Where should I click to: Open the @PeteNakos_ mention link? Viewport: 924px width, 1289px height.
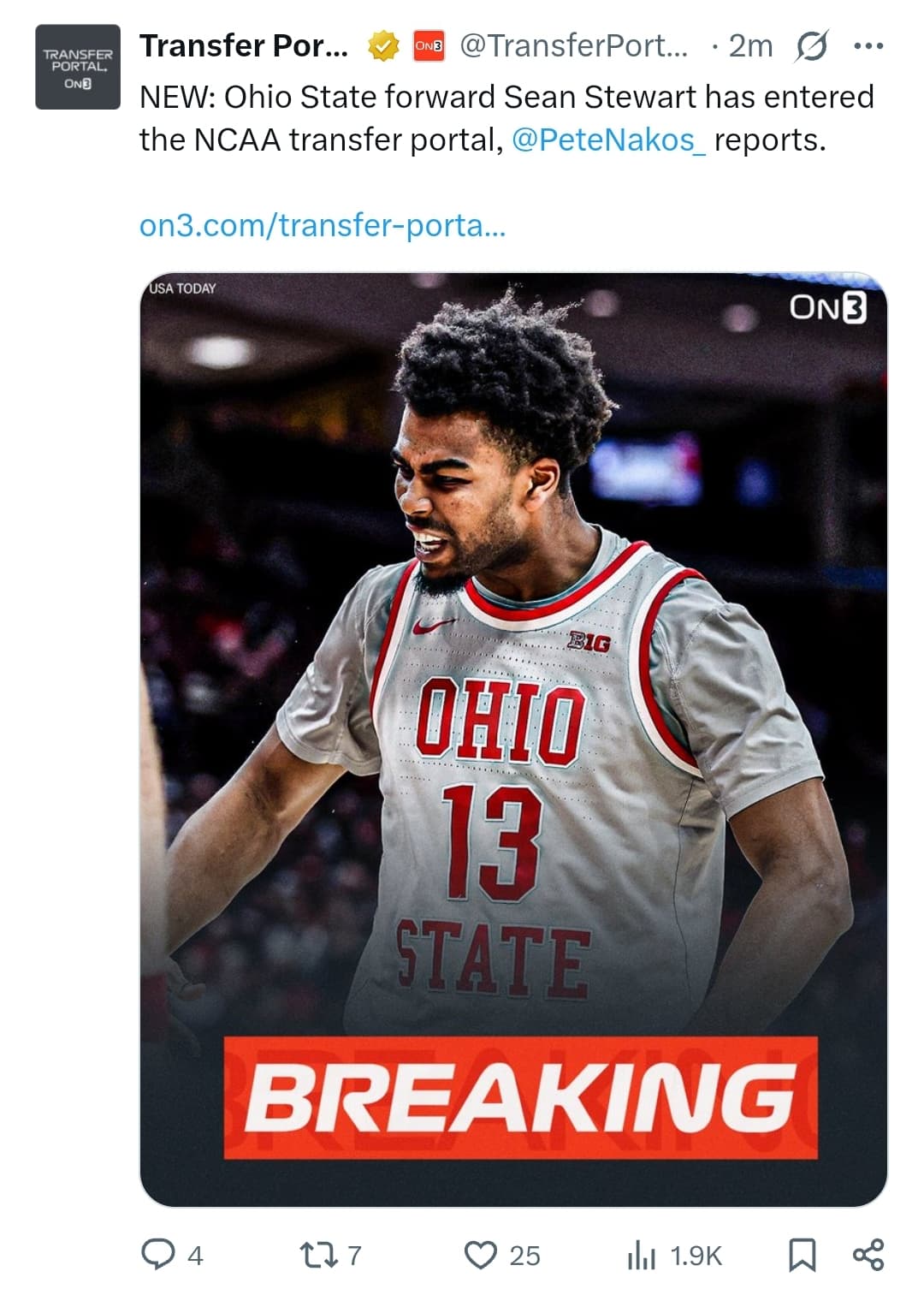(608, 140)
